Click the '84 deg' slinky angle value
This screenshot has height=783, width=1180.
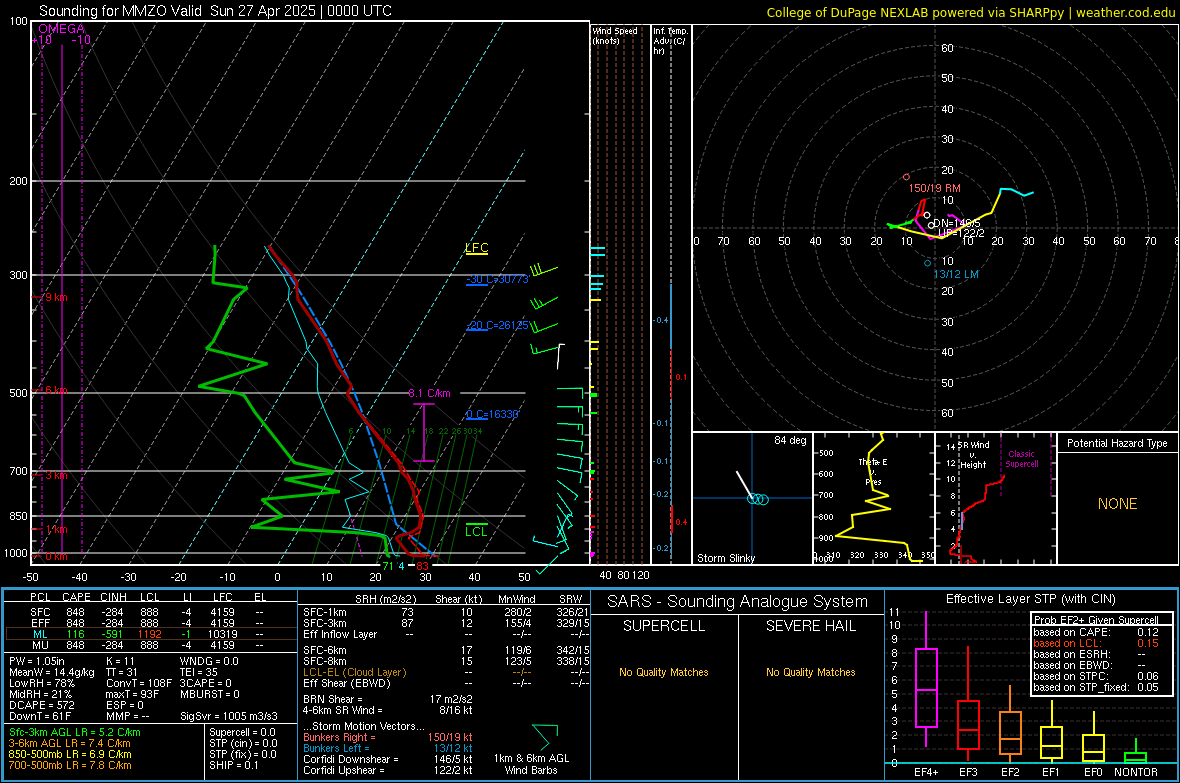click(790, 440)
